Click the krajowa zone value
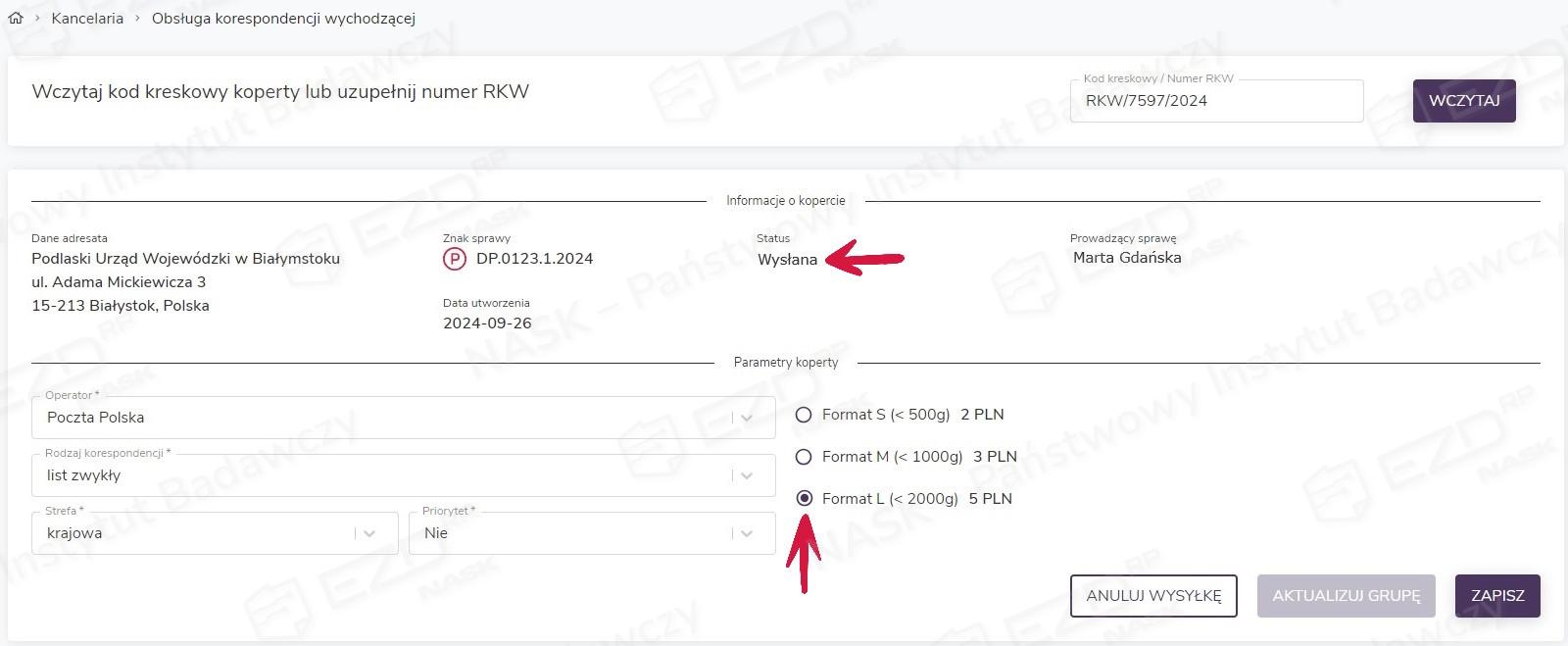The height and width of the screenshot is (646, 1568). 74,533
